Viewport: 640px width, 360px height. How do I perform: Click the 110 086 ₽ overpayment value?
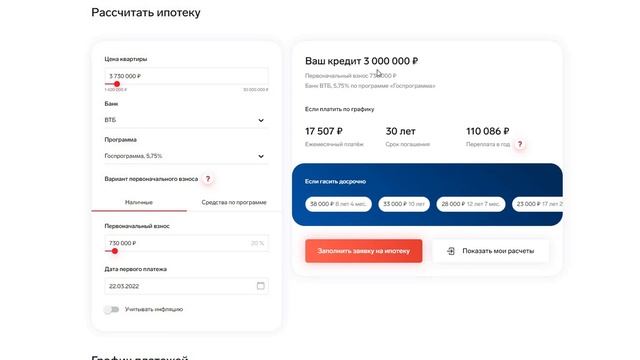487,131
